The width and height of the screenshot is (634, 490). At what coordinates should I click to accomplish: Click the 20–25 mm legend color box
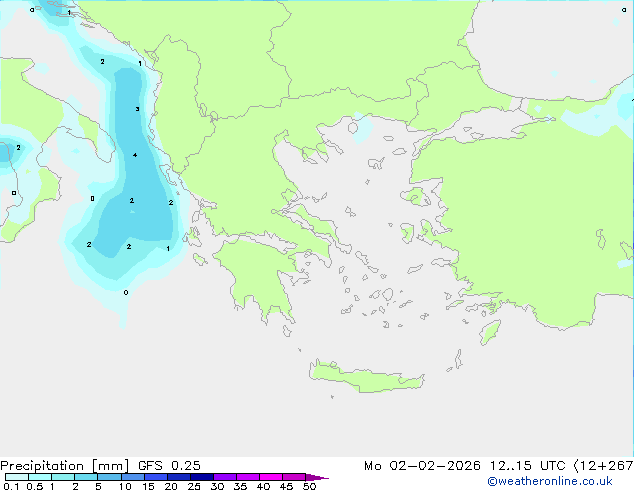[x=179, y=477]
